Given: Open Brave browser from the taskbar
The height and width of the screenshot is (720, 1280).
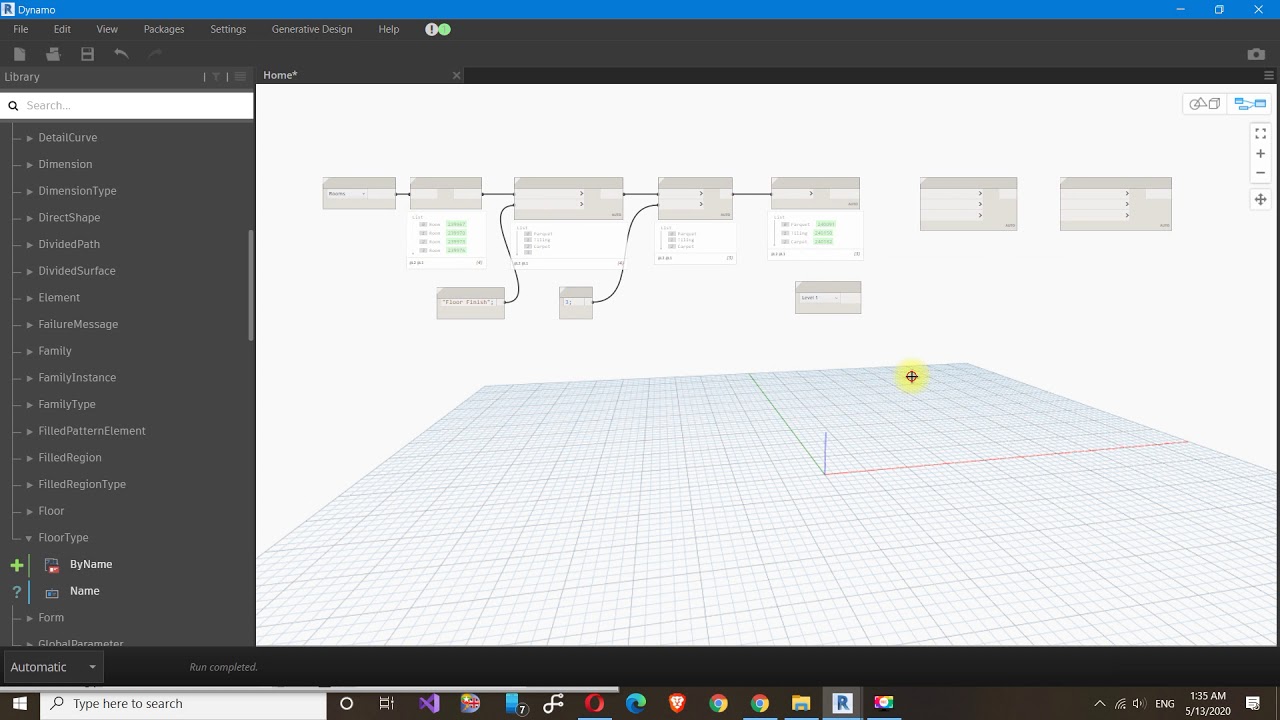Looking at the screenshot, I should [x=677, y=703].
